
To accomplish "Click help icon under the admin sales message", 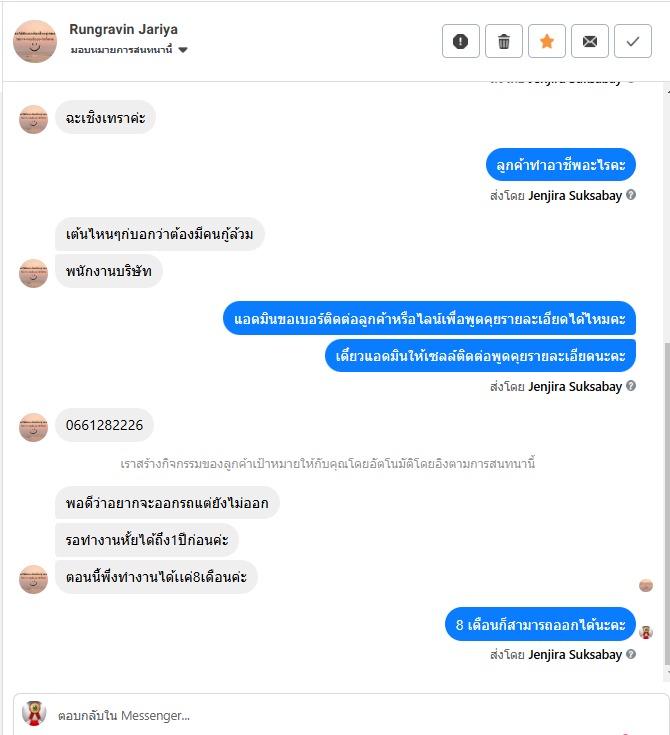I will [631, 386].
